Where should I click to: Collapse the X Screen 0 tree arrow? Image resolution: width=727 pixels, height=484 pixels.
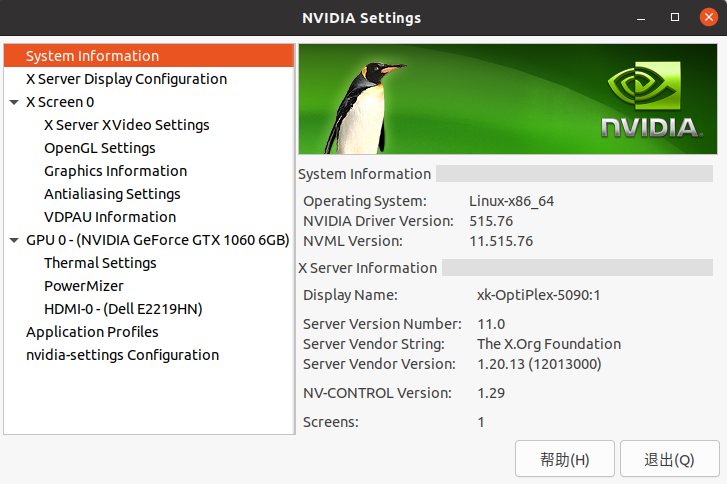pyautogui.click(x=14, y=102)
